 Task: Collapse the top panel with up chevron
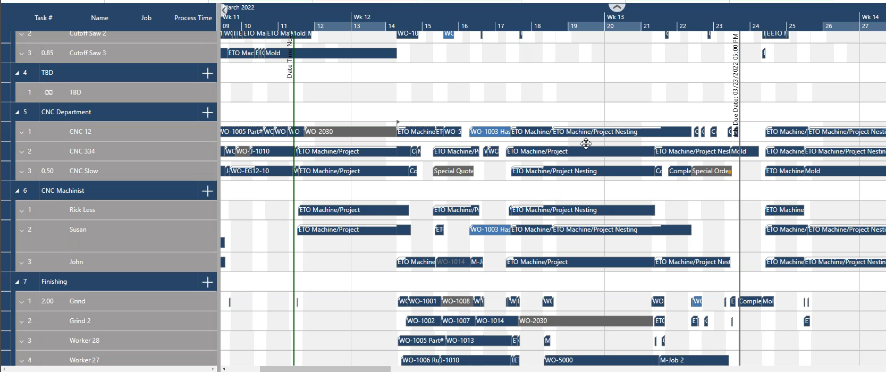[x=617, y=6]
